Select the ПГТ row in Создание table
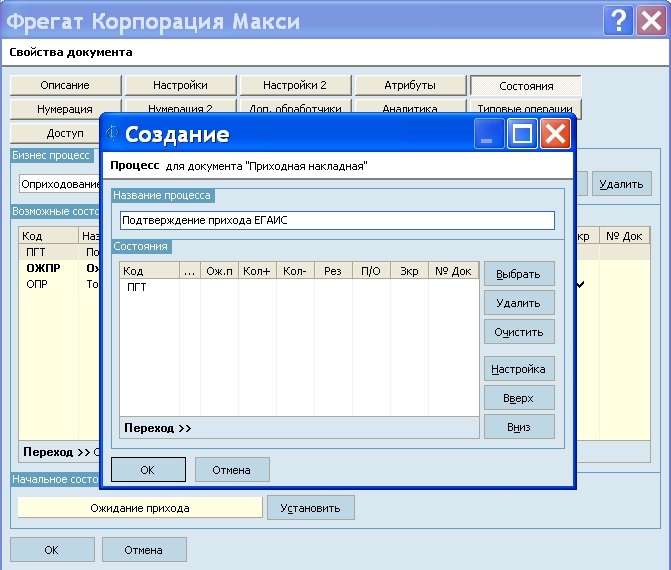Screen dimensions: 671x570 pyautogui.click(x=299, y=287)
